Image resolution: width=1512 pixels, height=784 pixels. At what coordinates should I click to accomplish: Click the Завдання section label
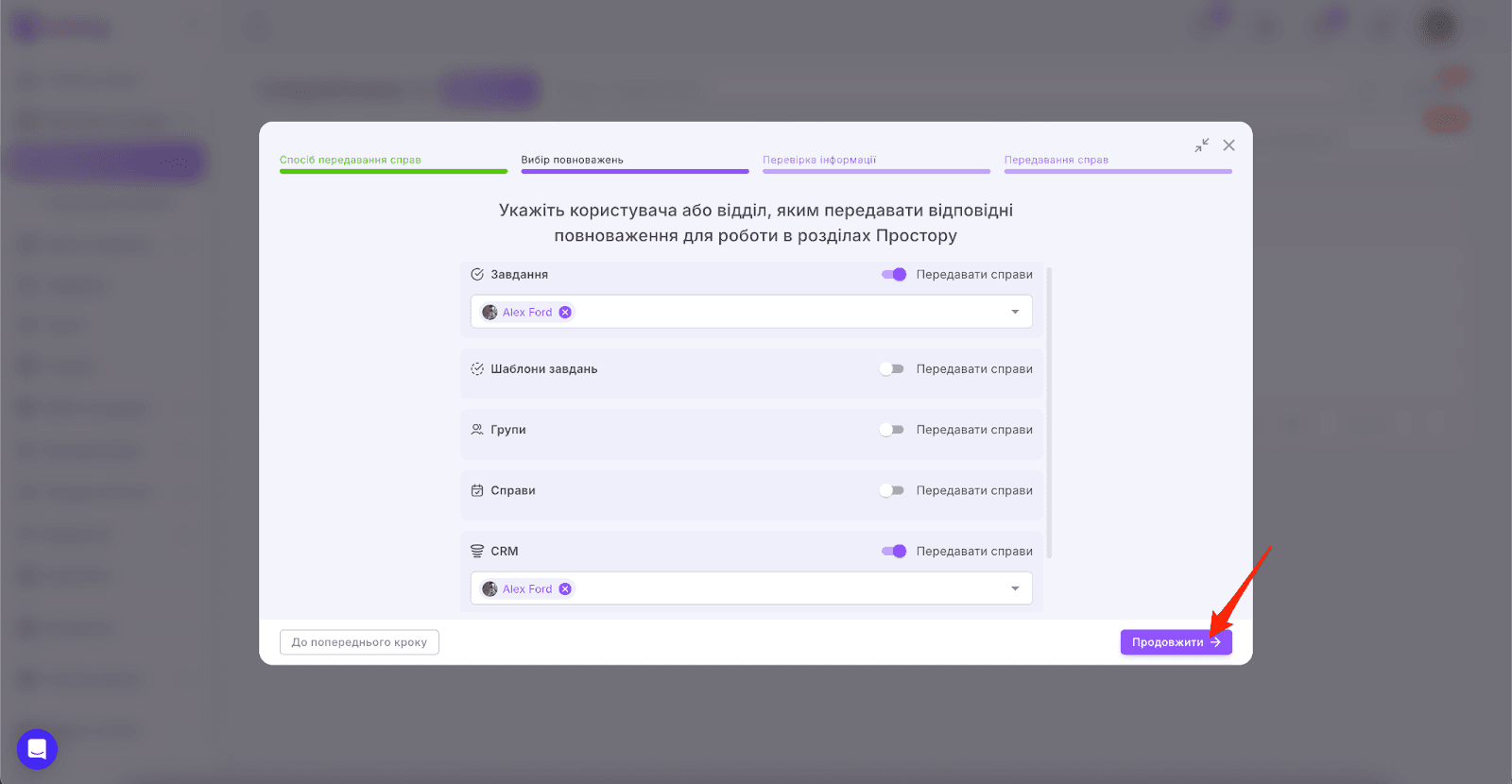click(519, 275)
